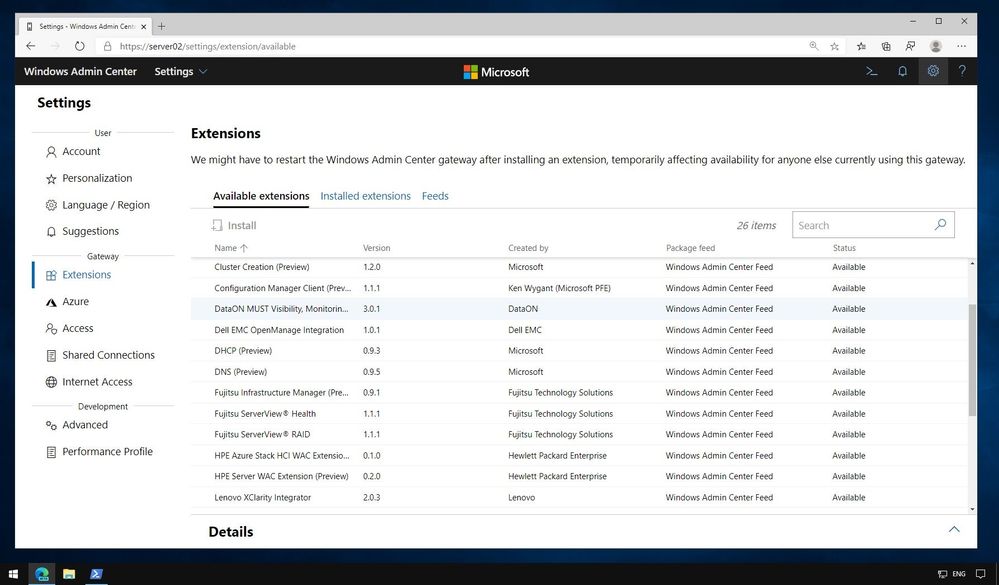Sort by Version column header

pos(377,248)
